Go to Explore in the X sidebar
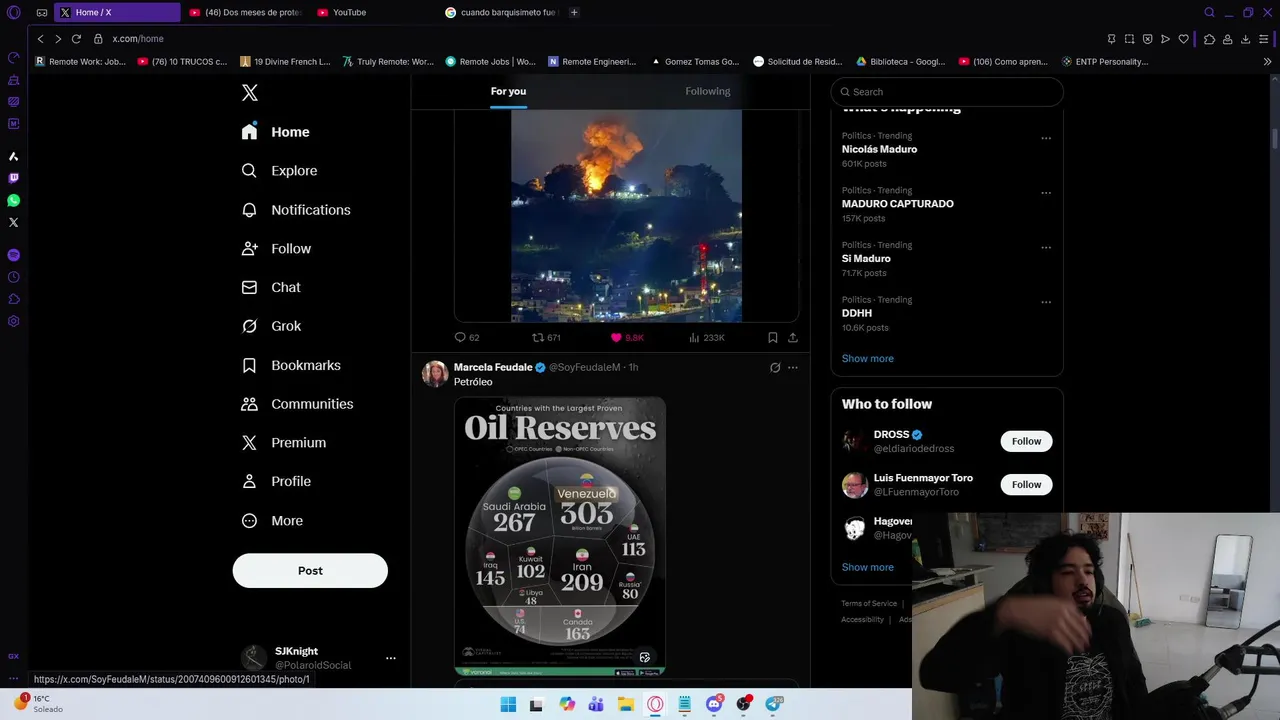 [x=280, y=171]
